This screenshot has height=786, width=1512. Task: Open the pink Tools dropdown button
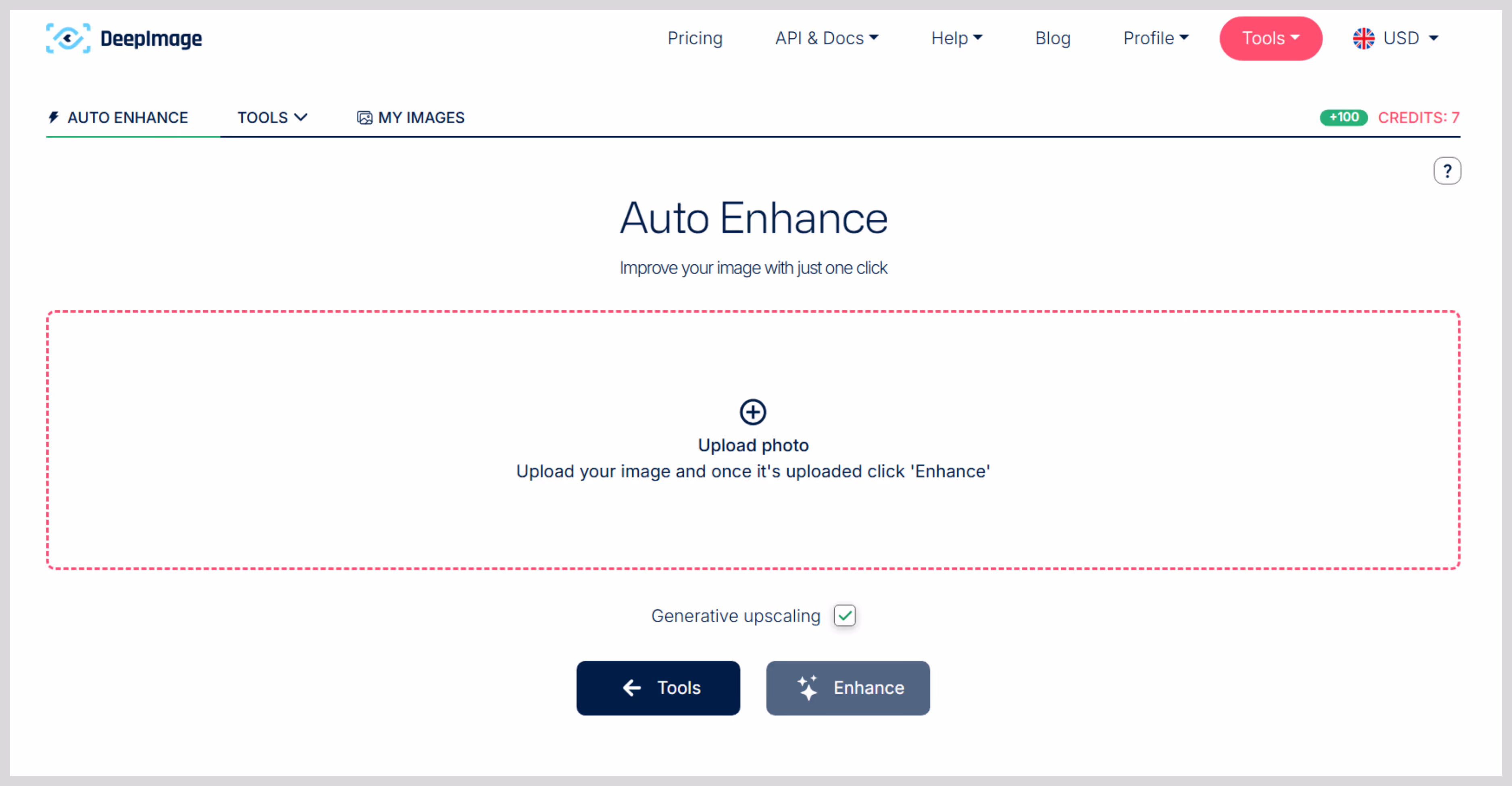tap(1271, 38)
